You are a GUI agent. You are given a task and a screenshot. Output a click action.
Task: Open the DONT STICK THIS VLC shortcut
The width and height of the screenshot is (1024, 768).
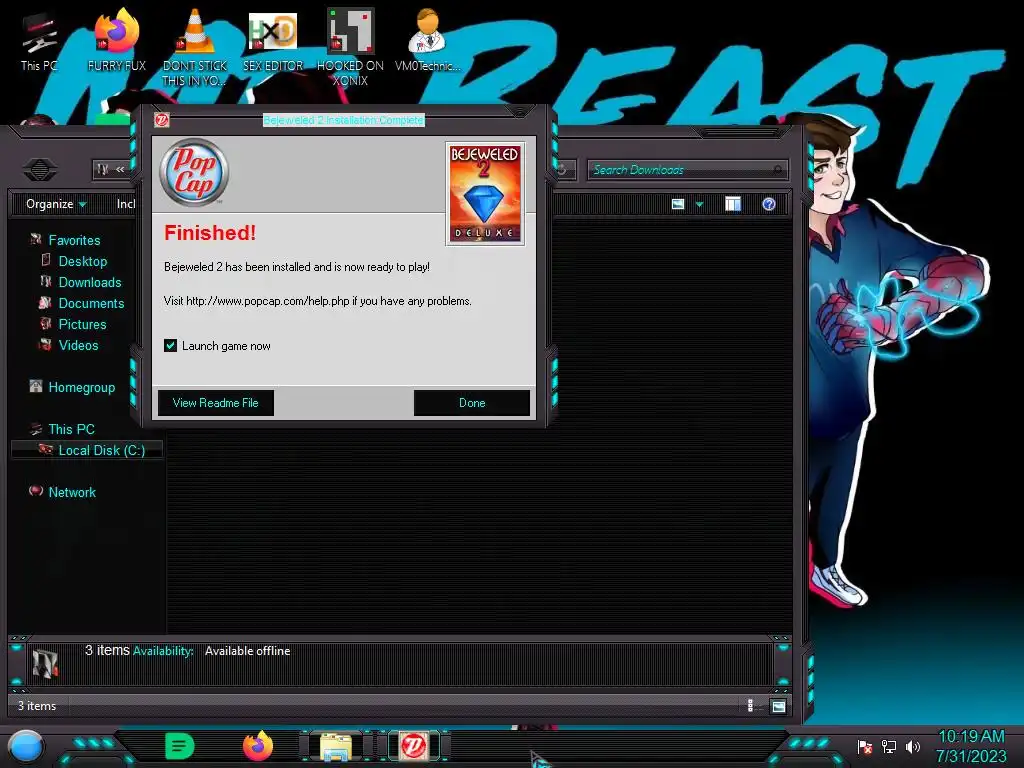[195, 47]
